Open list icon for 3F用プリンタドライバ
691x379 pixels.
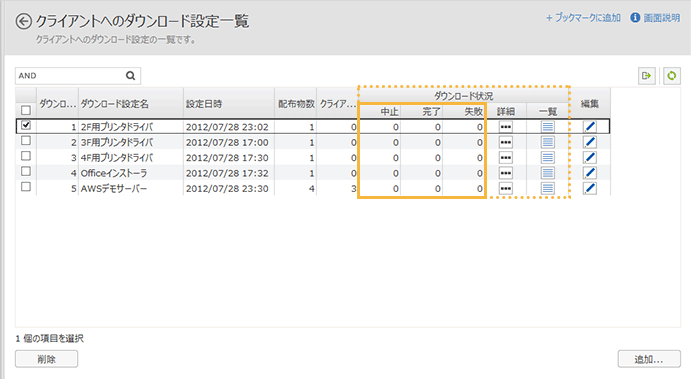pyautogui.click(x=548, y=142)
